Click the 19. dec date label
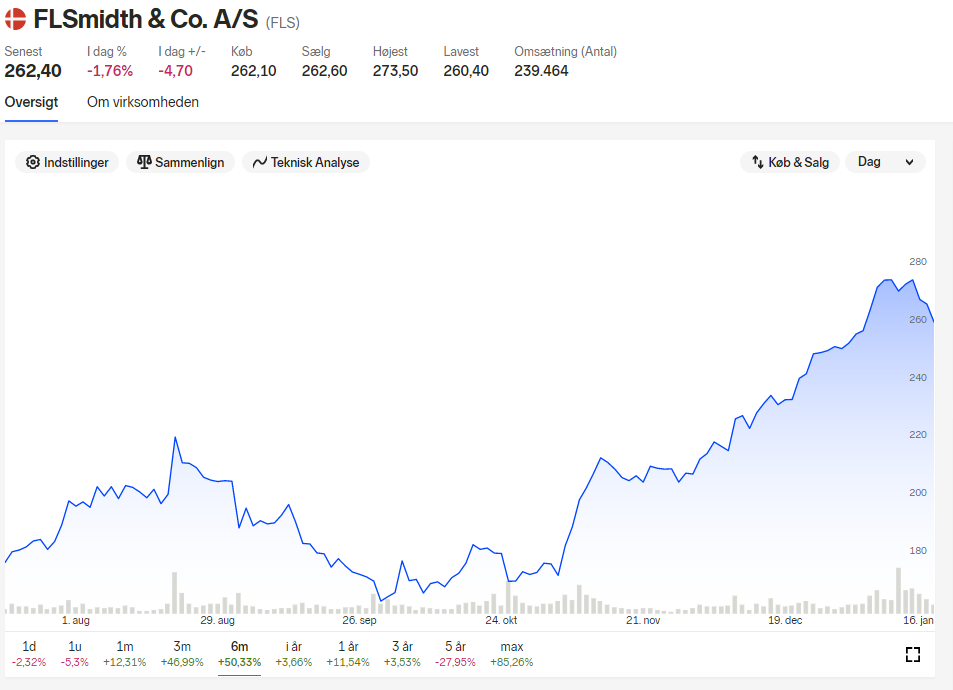 pyautogui.click(x=785, y=620)
